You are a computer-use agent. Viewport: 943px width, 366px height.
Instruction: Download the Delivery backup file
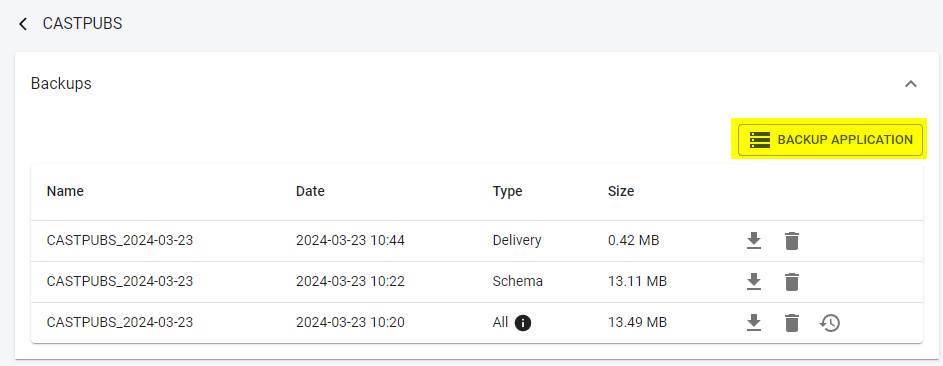pos(754,241)
